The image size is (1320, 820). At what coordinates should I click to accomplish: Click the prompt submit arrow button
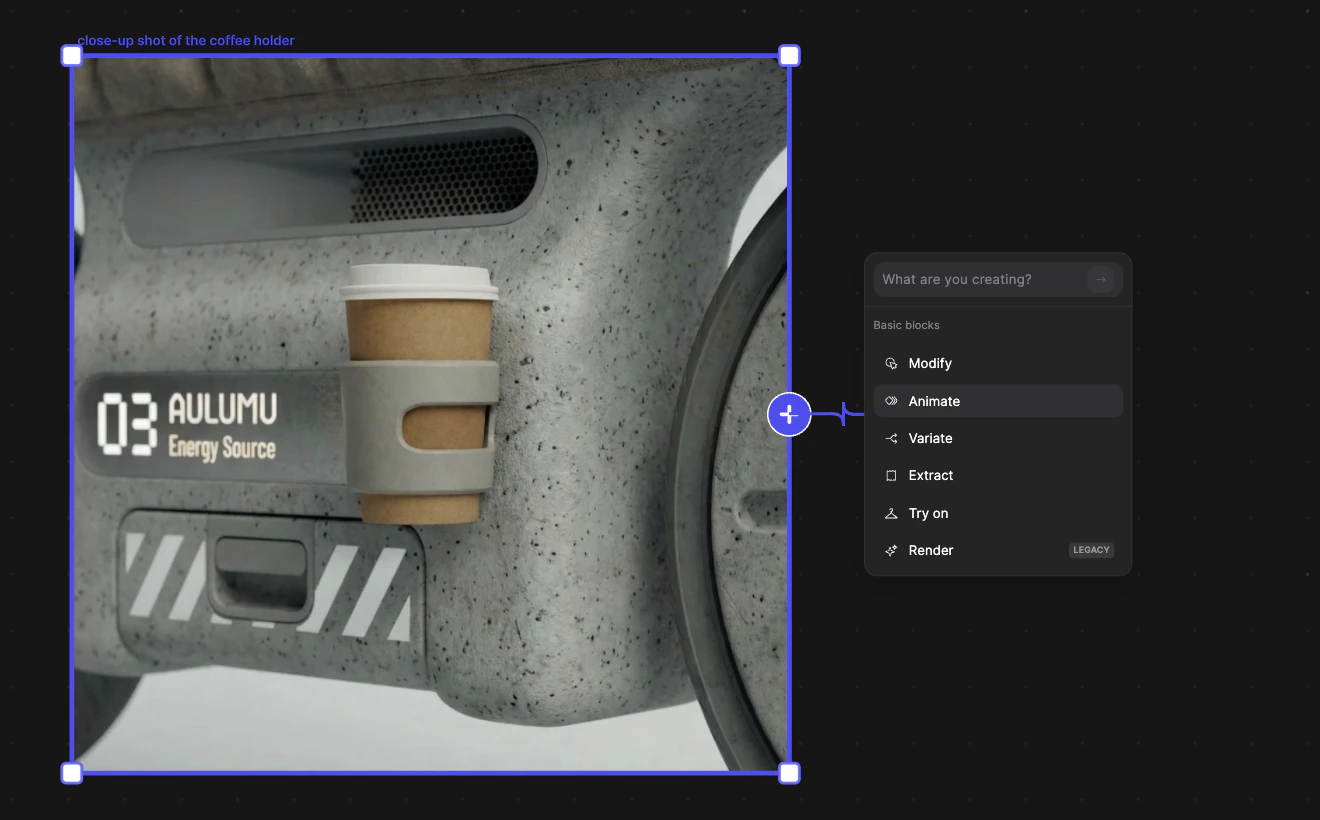(1100, 280)
